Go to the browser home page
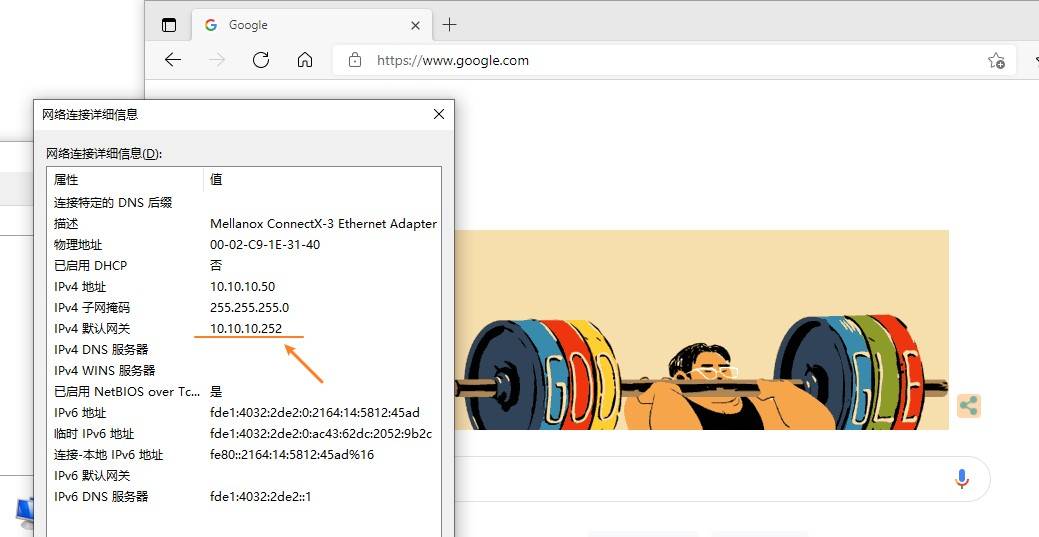Image resolution: width=1039 pixels, height=537 pixels. (305, 60)
